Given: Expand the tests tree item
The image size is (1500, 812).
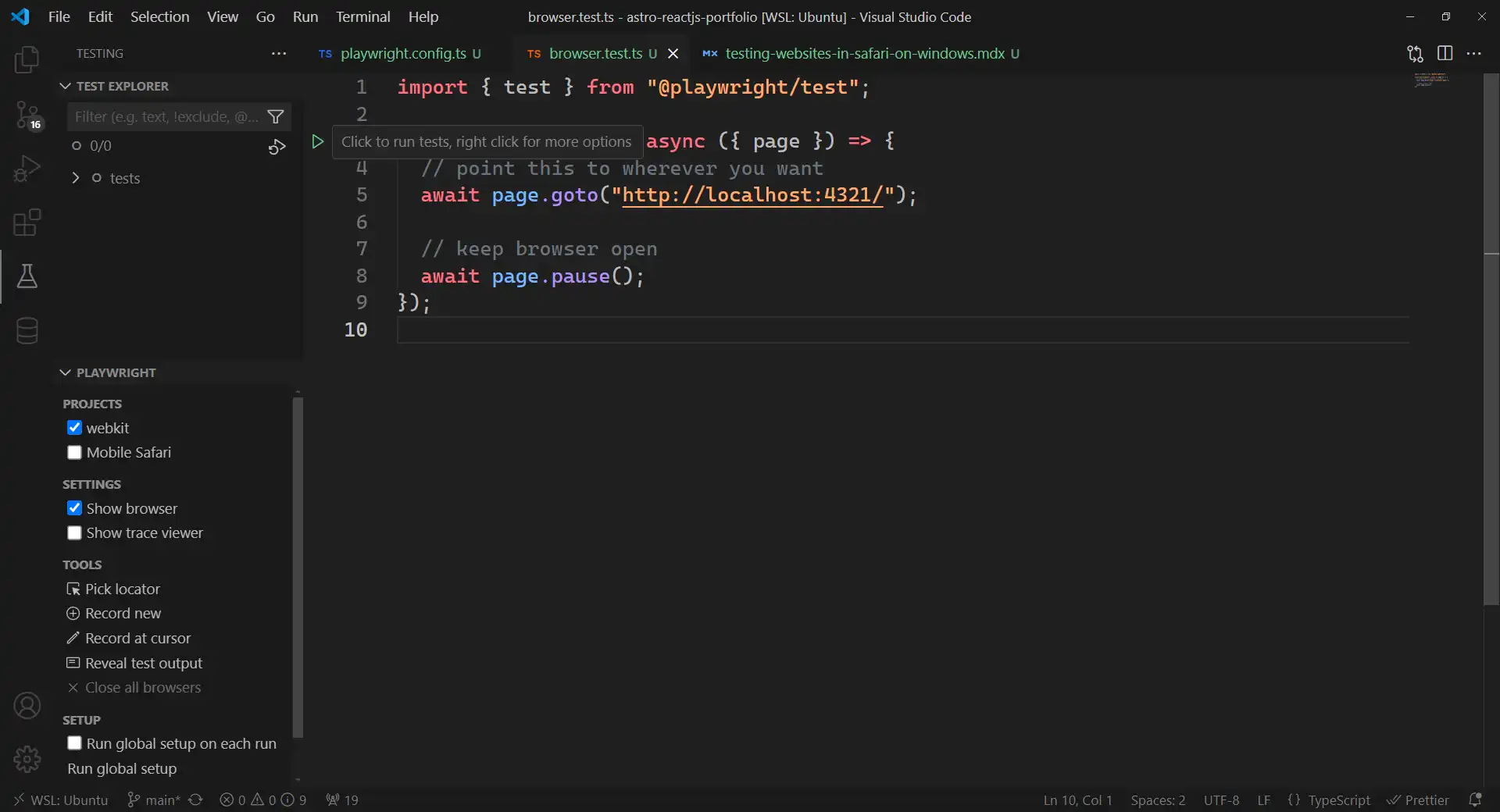Looking at the screenshot, I should (x=76, y=178).
